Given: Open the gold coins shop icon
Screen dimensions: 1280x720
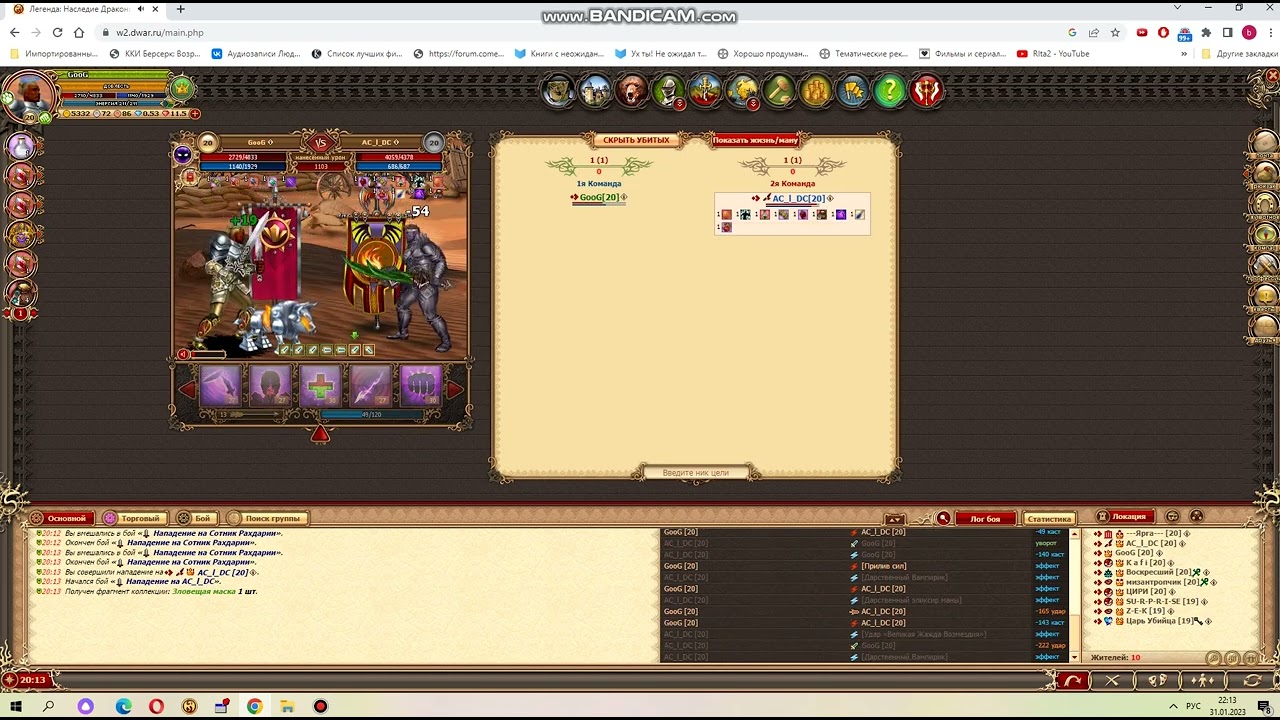Looking at the screenshot, I should coord(816,91).
